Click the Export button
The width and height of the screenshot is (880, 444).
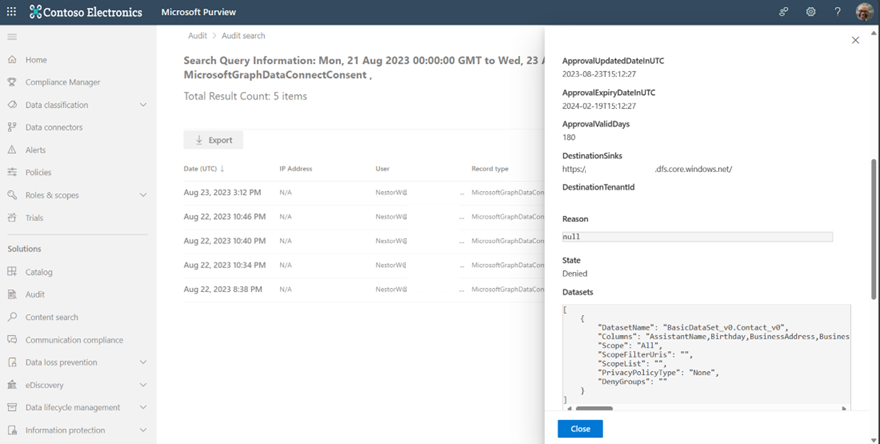coord(213,140)
